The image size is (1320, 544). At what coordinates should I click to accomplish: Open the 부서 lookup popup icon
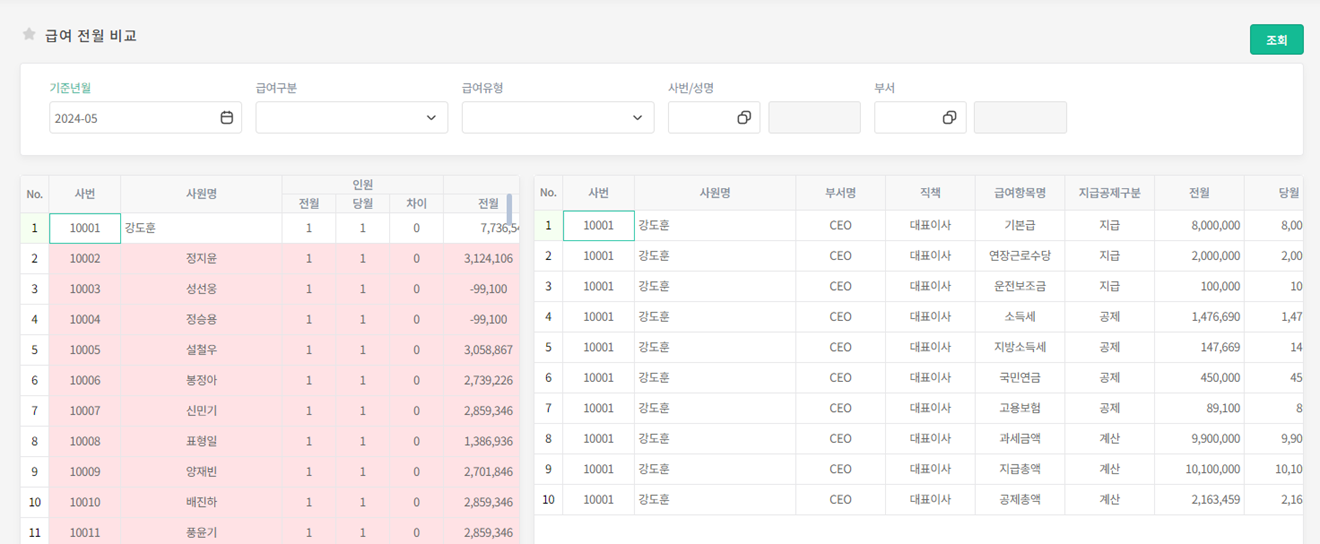click(950, 118)
